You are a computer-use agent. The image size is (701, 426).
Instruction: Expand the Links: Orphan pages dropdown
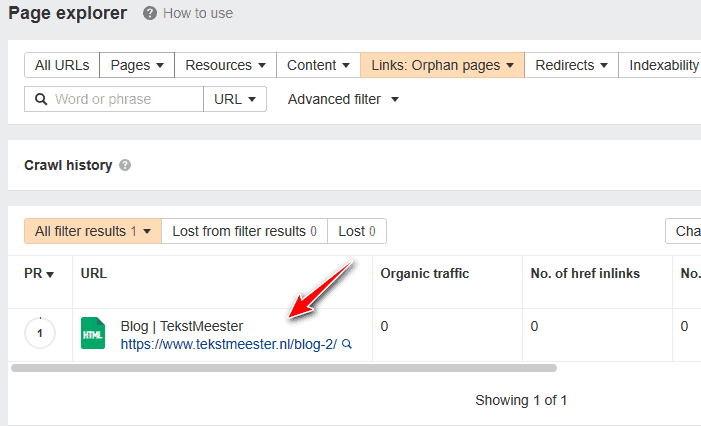(x=442, y=65)
